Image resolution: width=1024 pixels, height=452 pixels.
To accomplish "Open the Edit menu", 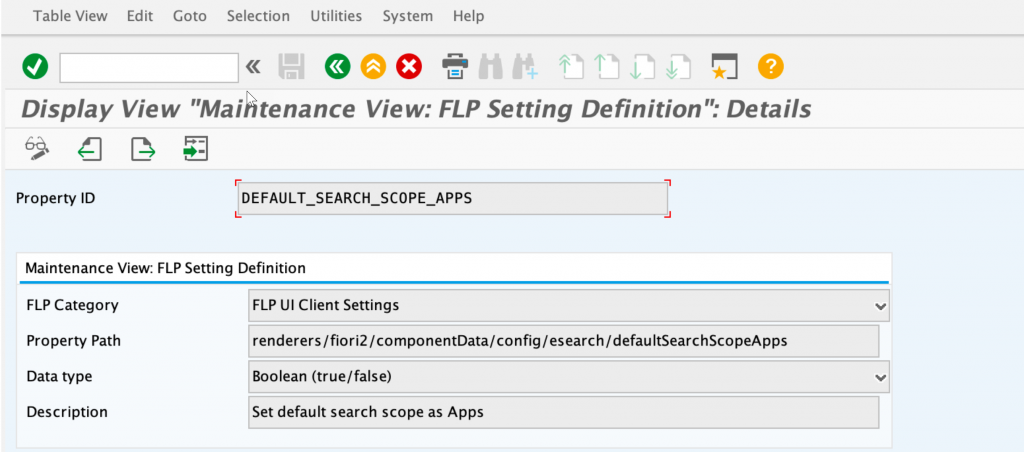I will [140, 16].
